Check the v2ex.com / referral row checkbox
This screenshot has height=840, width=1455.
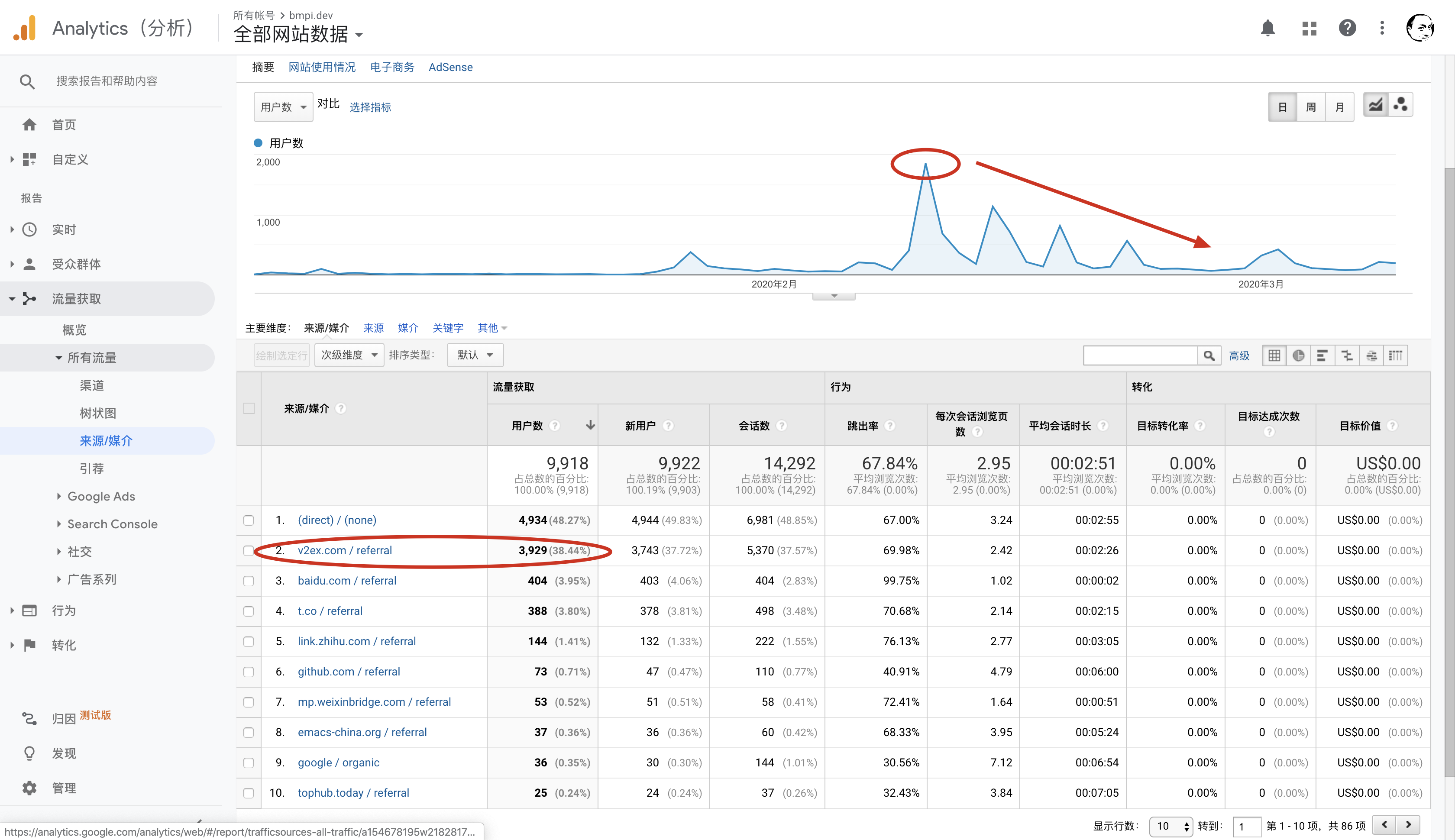(249, 550)
